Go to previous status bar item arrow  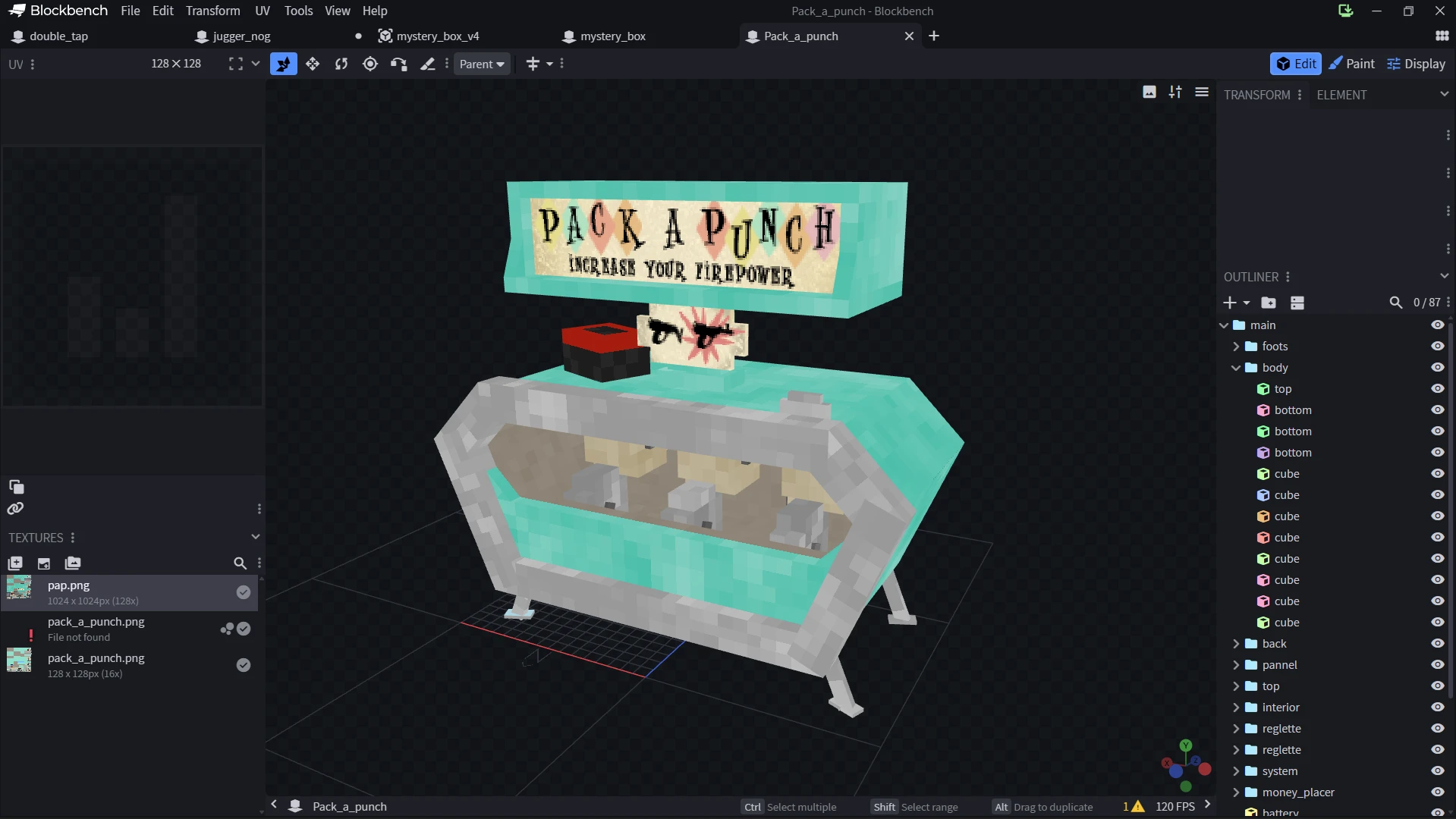tap(274, 805)
